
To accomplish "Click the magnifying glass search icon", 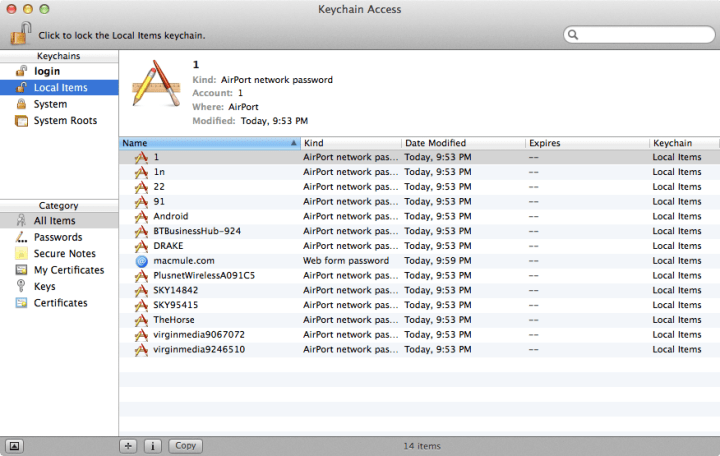I will tap(573, 34).
